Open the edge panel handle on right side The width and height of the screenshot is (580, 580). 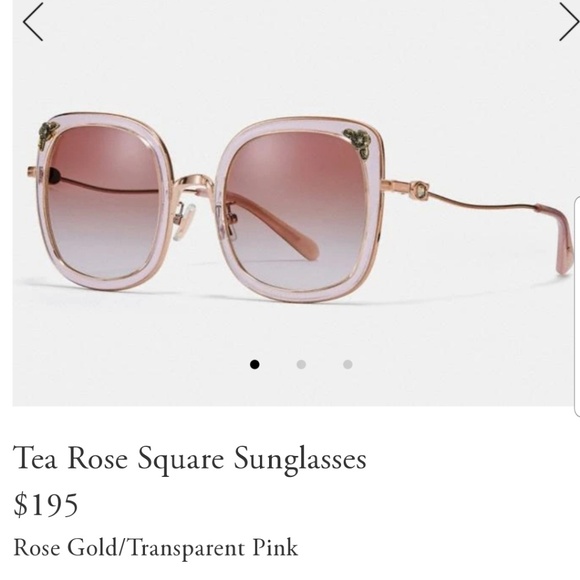577,307
